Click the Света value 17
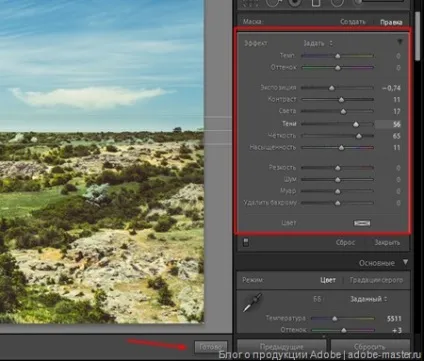Screen dimensions: 424x361 (x=396, y=112)
